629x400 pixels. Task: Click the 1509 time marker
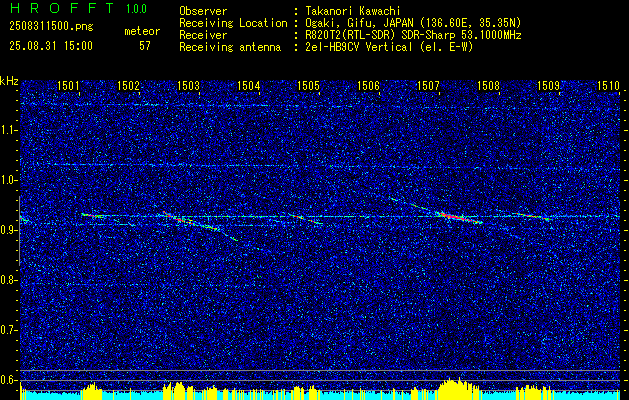548,85
